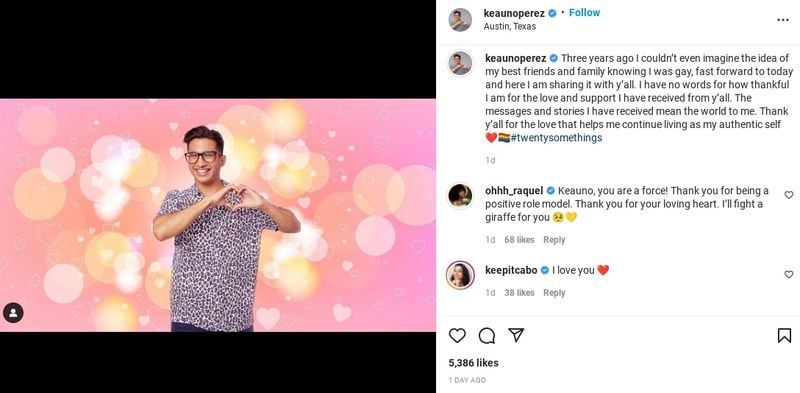The height and width of the screenshot is (393, 800).
Task: Like keepitcabo's comment with small heart
Action: 789,275
